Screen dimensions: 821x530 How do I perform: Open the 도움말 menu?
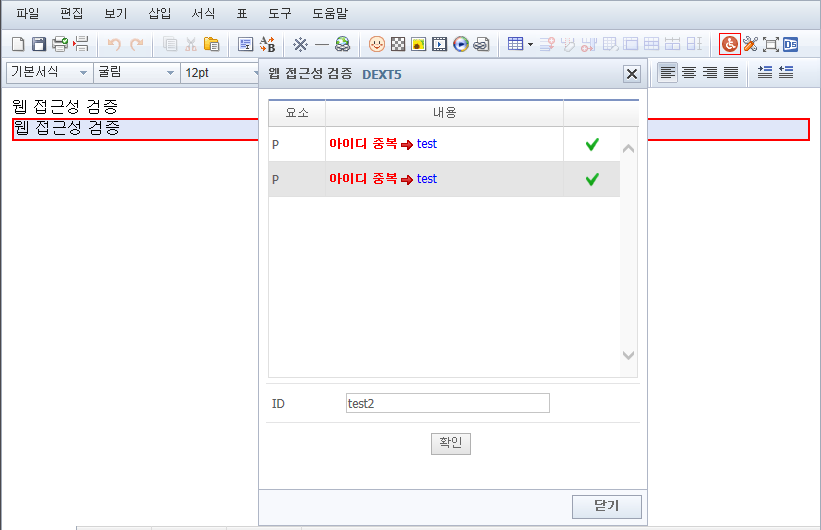(330, 14)
